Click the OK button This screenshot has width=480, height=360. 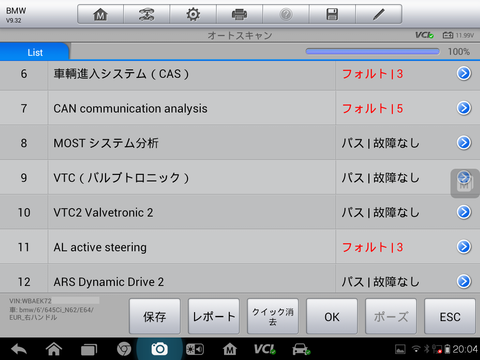tap(332, 316)
